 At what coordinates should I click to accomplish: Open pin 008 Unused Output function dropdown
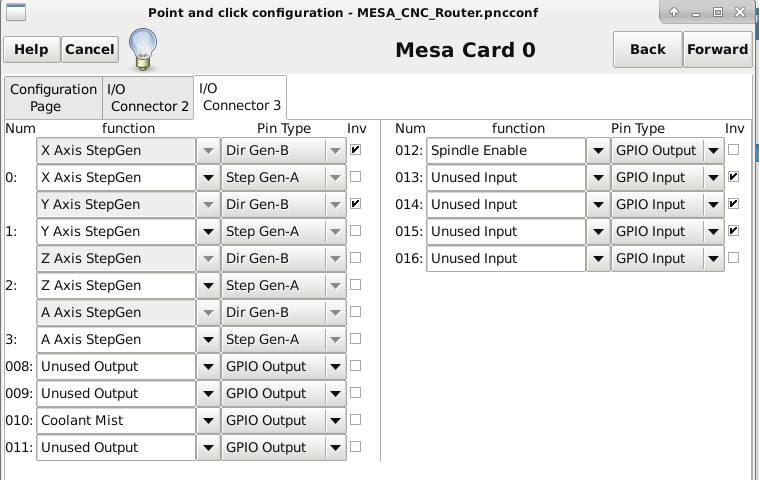point(208,366)
